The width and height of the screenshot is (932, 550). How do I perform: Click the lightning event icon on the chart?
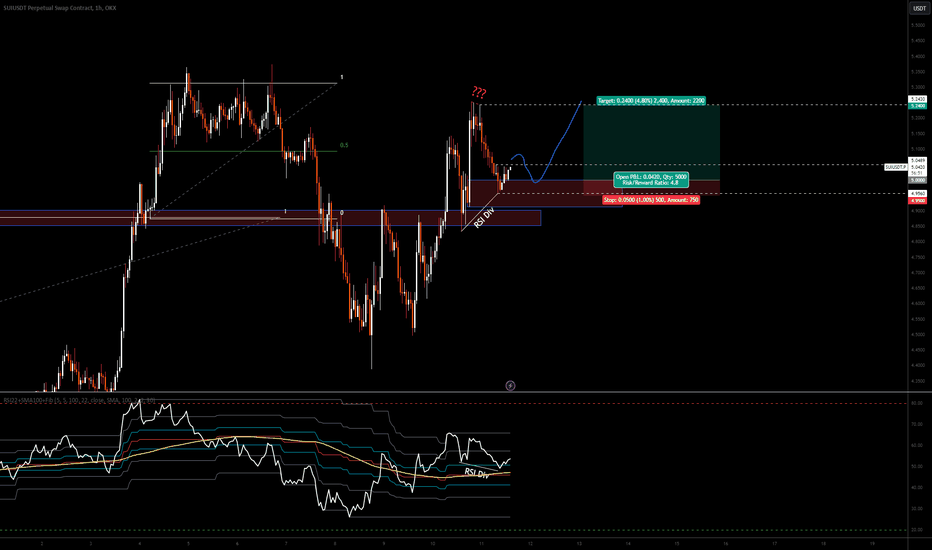click(510, 386)
